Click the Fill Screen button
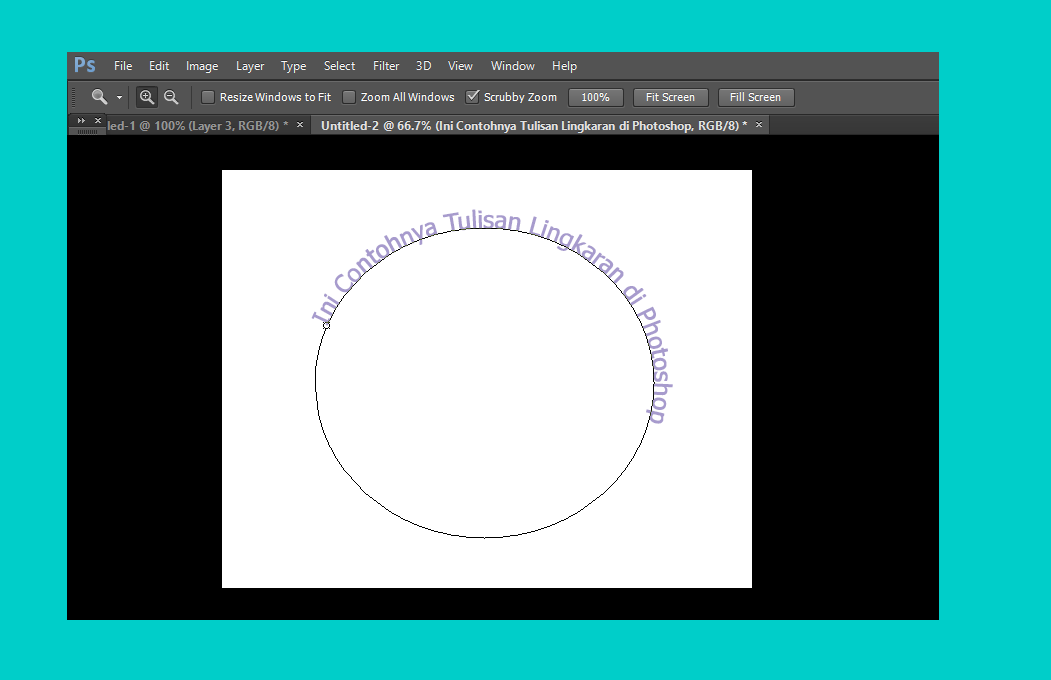Viewport: 1051px width, 680px height. 755,97
